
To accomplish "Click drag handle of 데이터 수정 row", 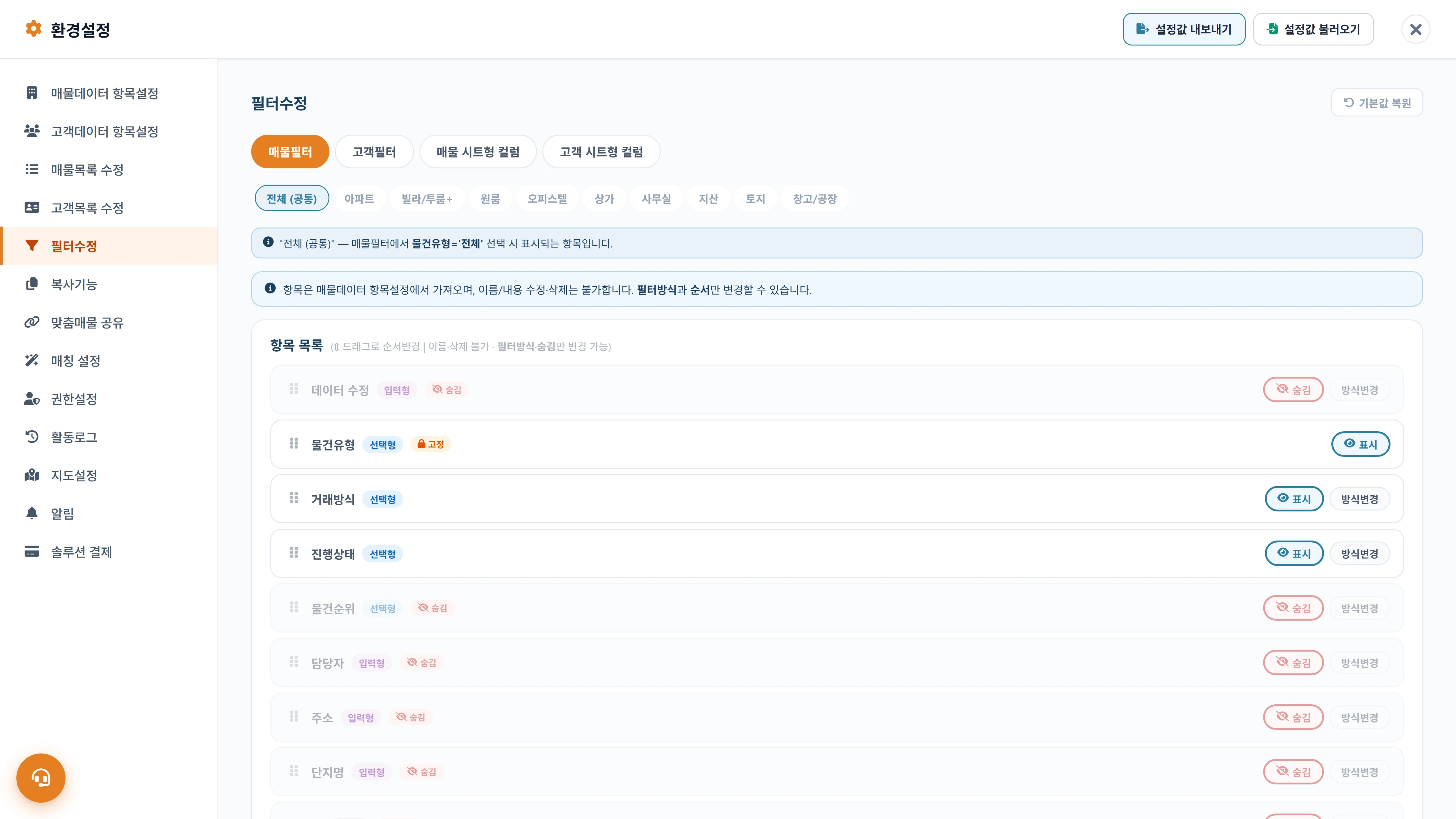I will point(294,389).
